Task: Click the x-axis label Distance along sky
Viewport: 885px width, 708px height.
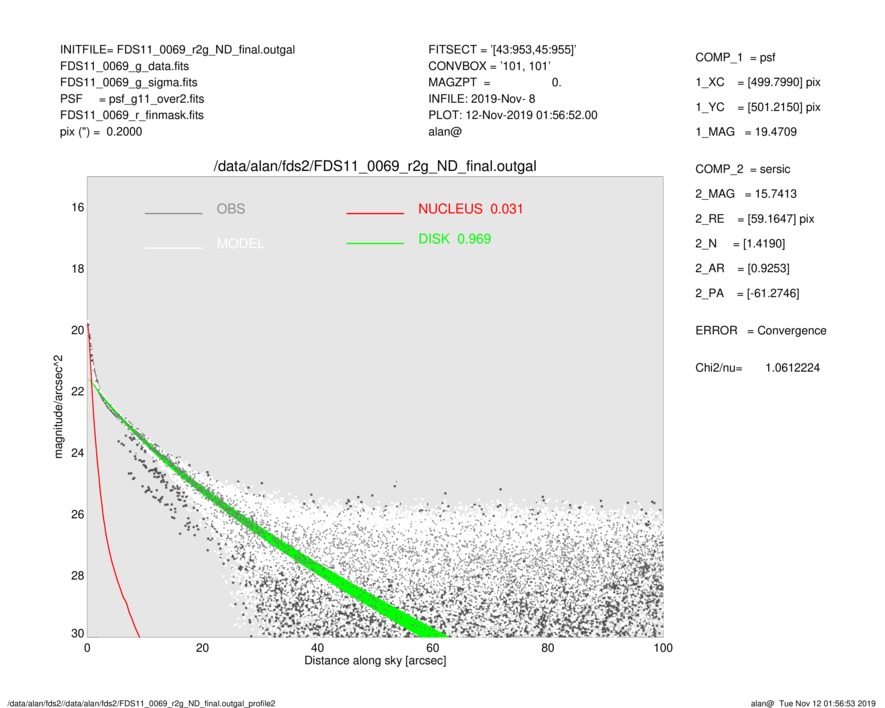Action: 375,662
